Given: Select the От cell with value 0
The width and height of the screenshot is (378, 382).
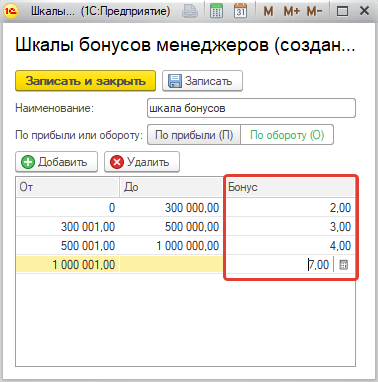Looking at the screenshot, I should (x=67, y=208).
